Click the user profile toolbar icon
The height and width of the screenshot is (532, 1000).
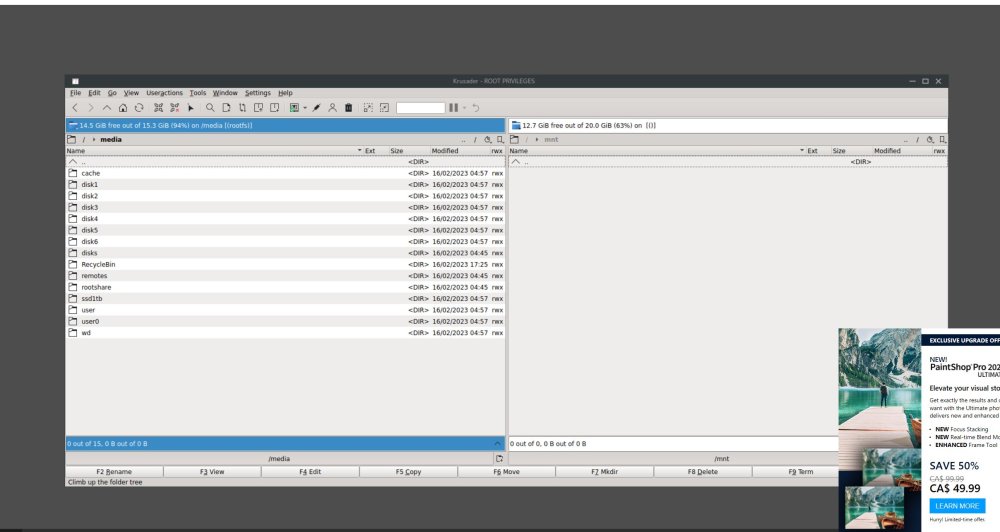tap(332, 108)
